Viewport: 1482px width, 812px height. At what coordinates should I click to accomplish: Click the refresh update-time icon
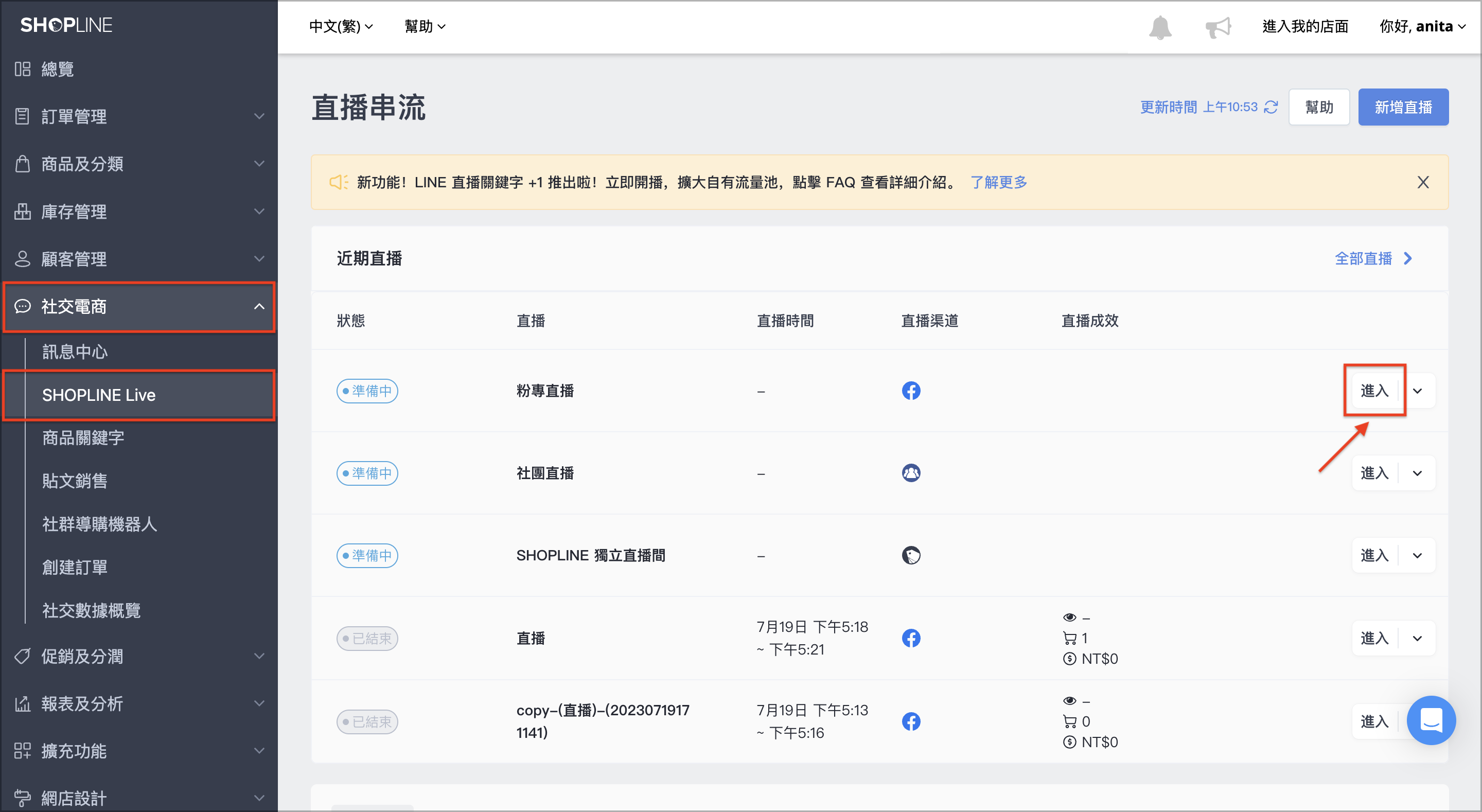point(1271,107)
